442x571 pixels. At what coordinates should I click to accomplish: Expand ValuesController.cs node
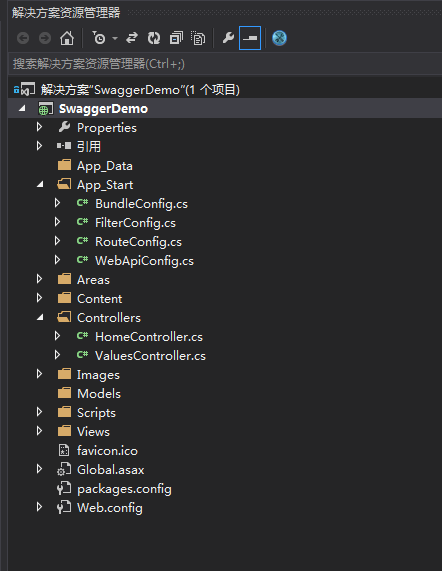(58, 355)
